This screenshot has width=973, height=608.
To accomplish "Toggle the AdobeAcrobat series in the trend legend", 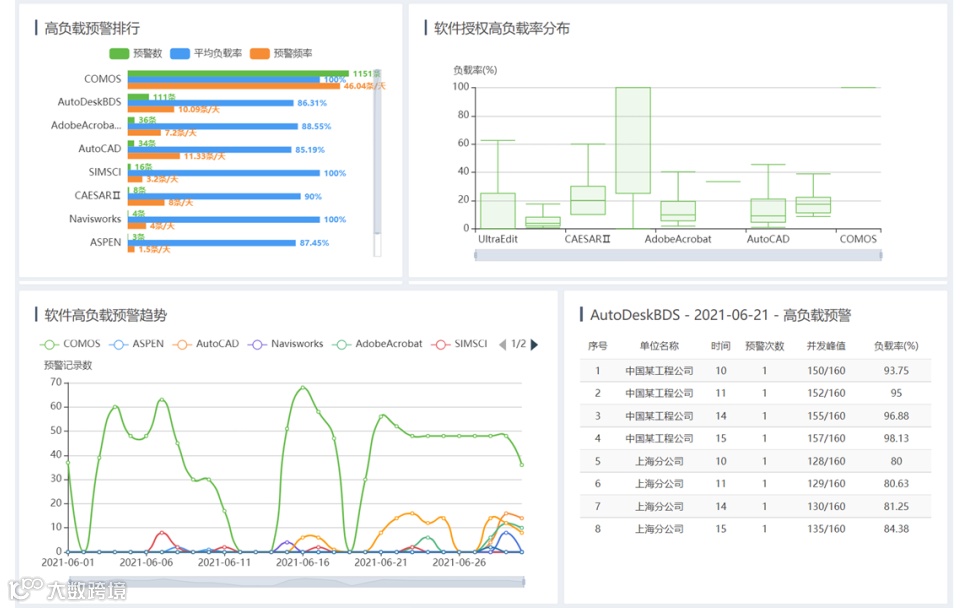I will tap(377, 344).
